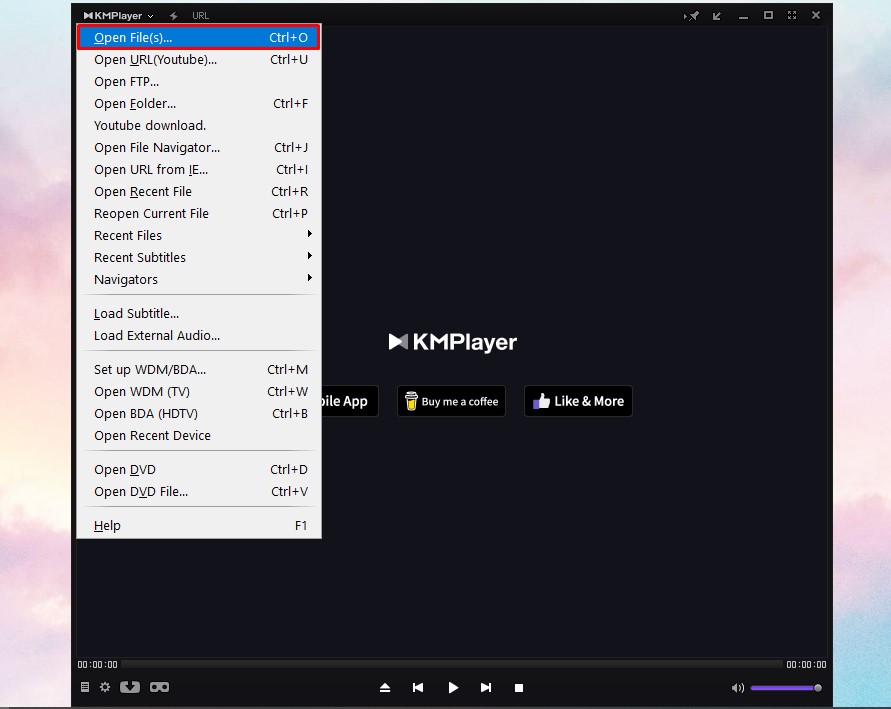Open the playlist panel icon
891x709 pixels.
(x=85, y=687)
